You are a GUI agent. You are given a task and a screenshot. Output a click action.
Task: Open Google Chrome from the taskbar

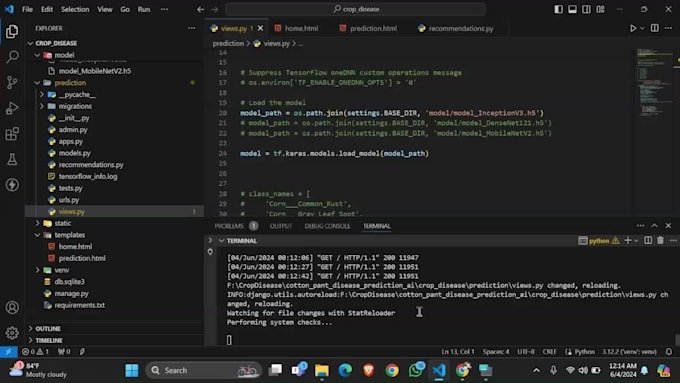point(392,370)
